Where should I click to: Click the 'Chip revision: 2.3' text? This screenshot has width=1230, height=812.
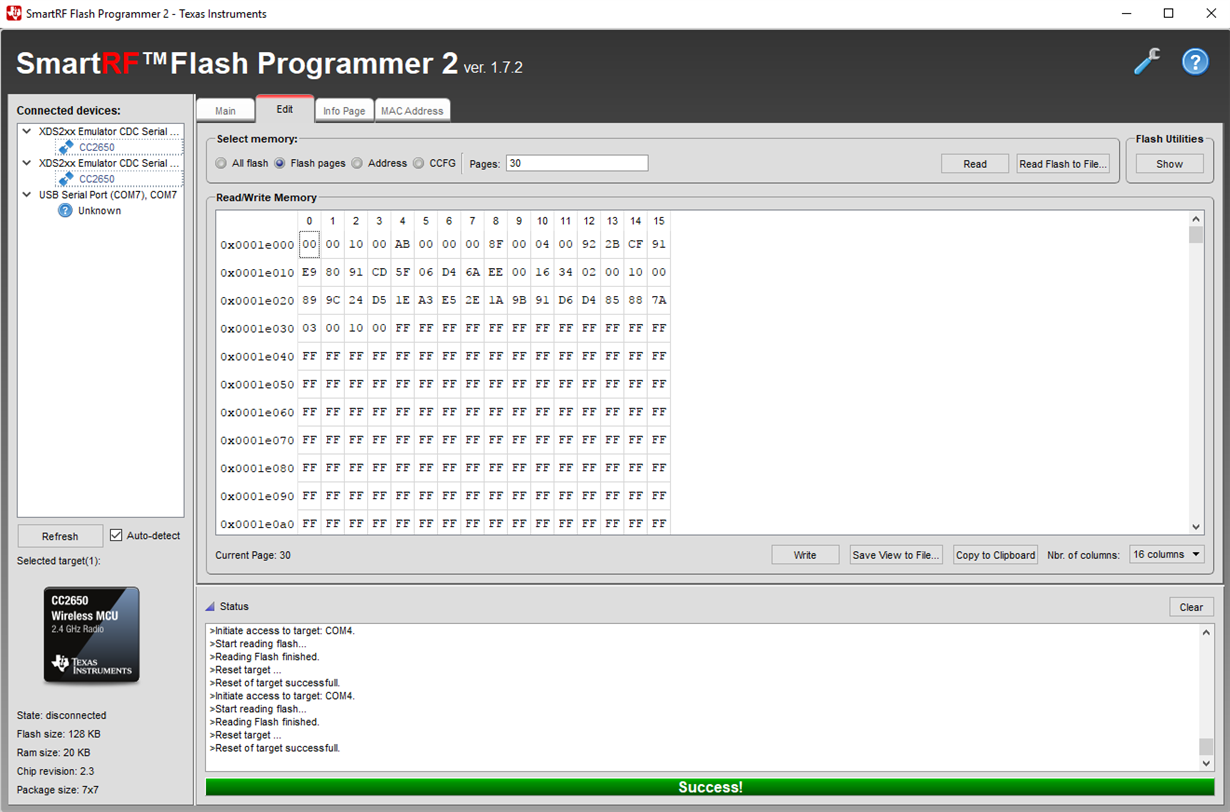coord(56,771)
